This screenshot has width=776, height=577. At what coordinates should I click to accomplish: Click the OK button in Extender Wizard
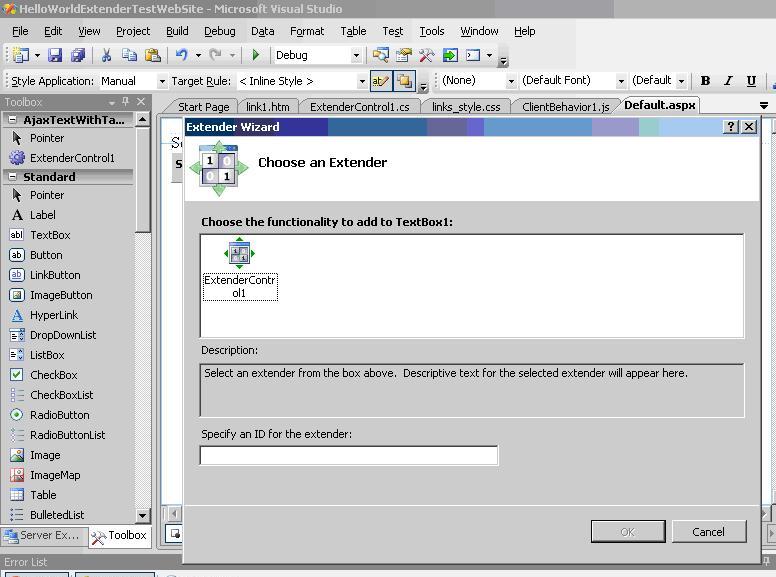628,531
